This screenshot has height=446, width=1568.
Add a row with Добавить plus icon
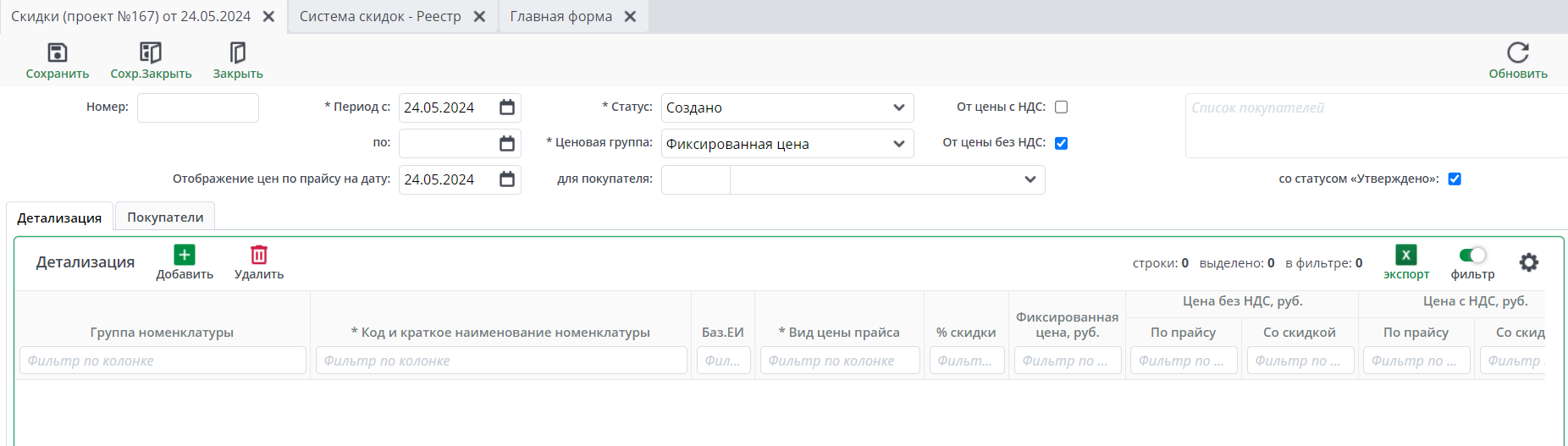[185, 255]
